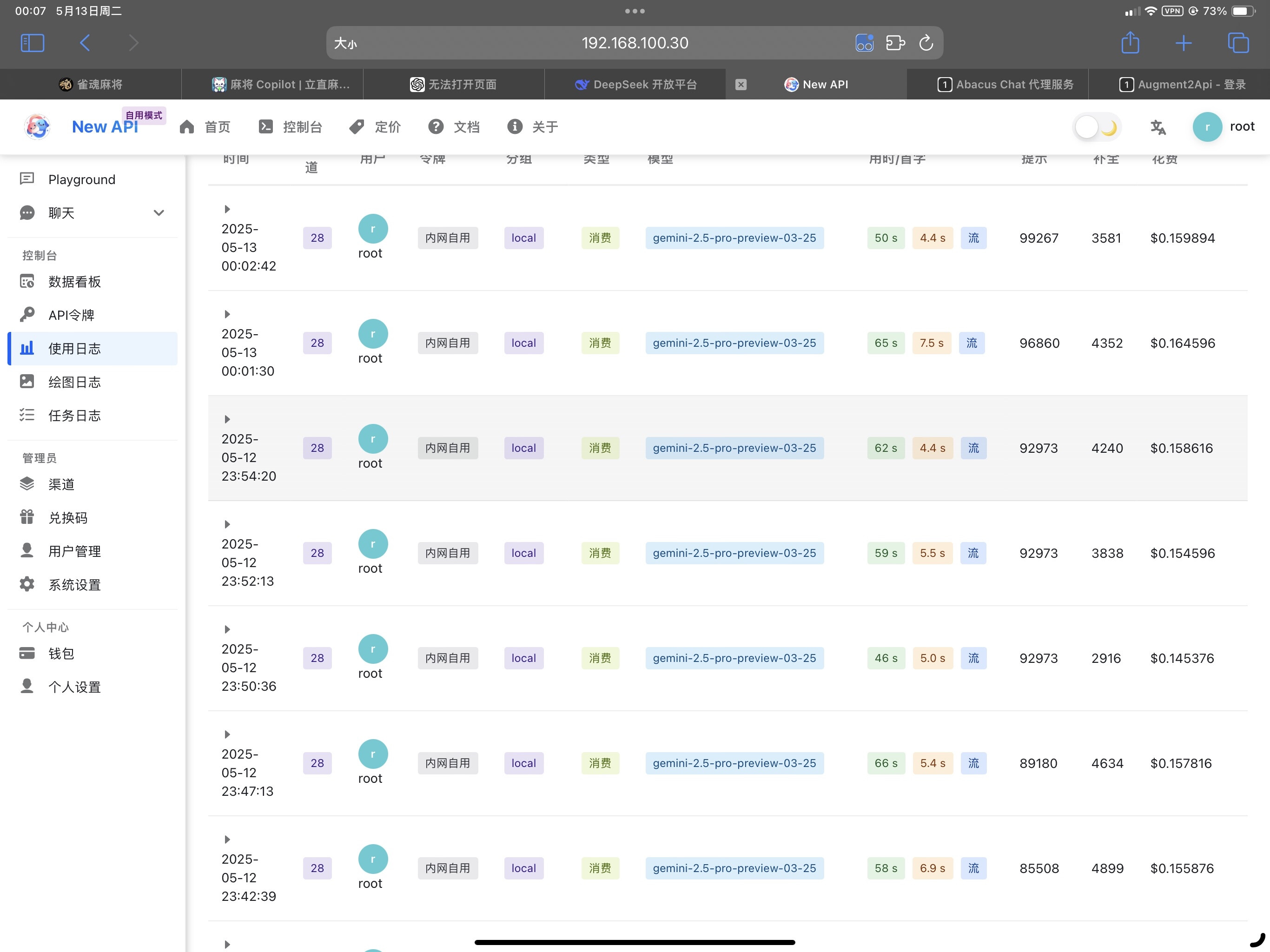Expand the 聊天 chat submenu chevron
1270x952 pixels.
159,213
